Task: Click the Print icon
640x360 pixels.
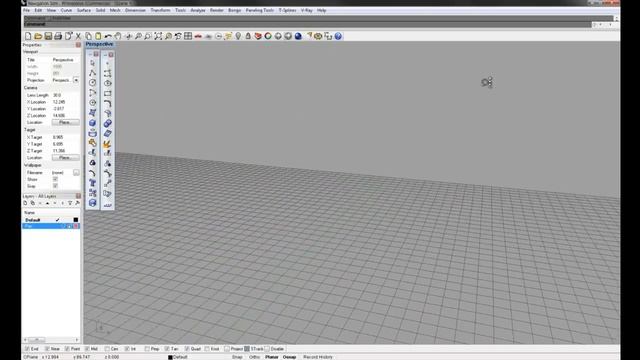Action: (x=58, y=36)
